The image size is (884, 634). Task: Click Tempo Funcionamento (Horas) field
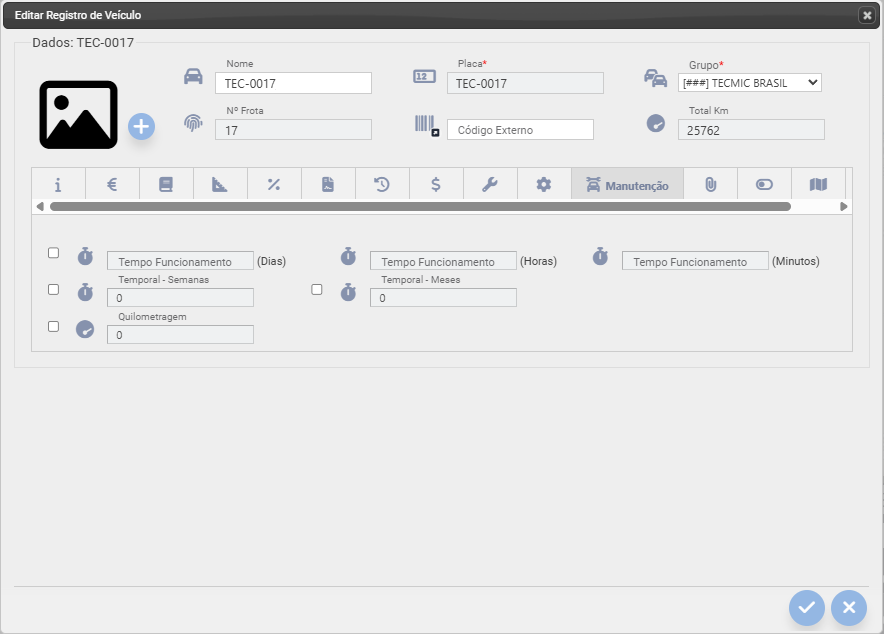coord(443,261)
